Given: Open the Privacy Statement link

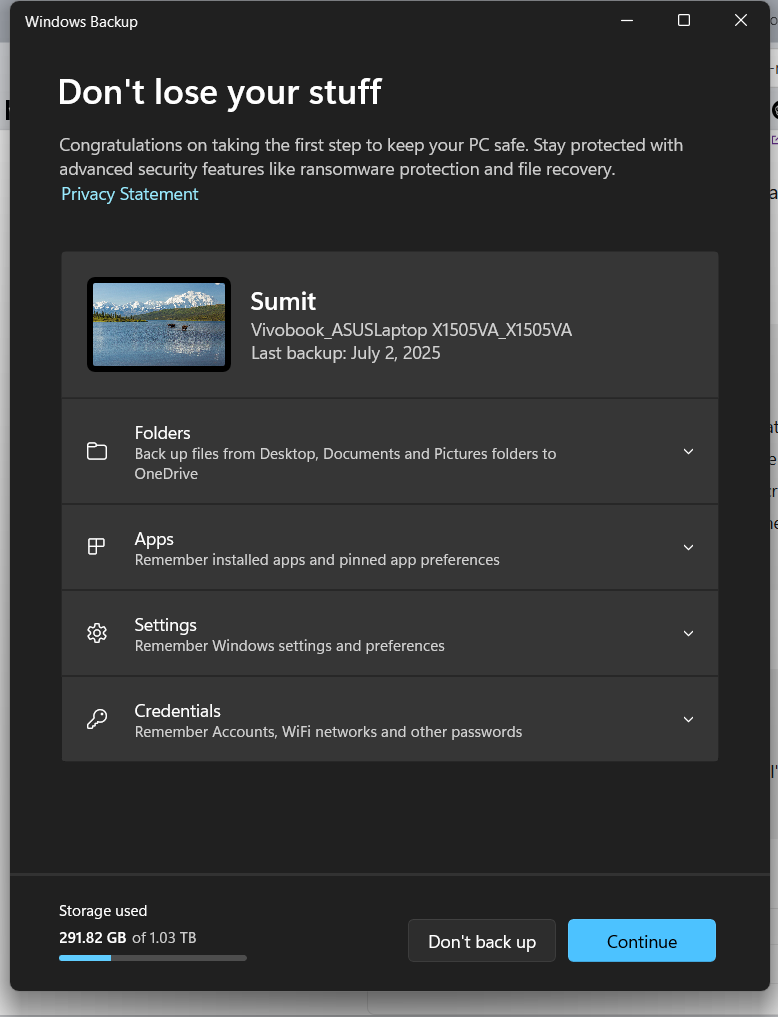Looking at the screenshot, I should (130, 194).
